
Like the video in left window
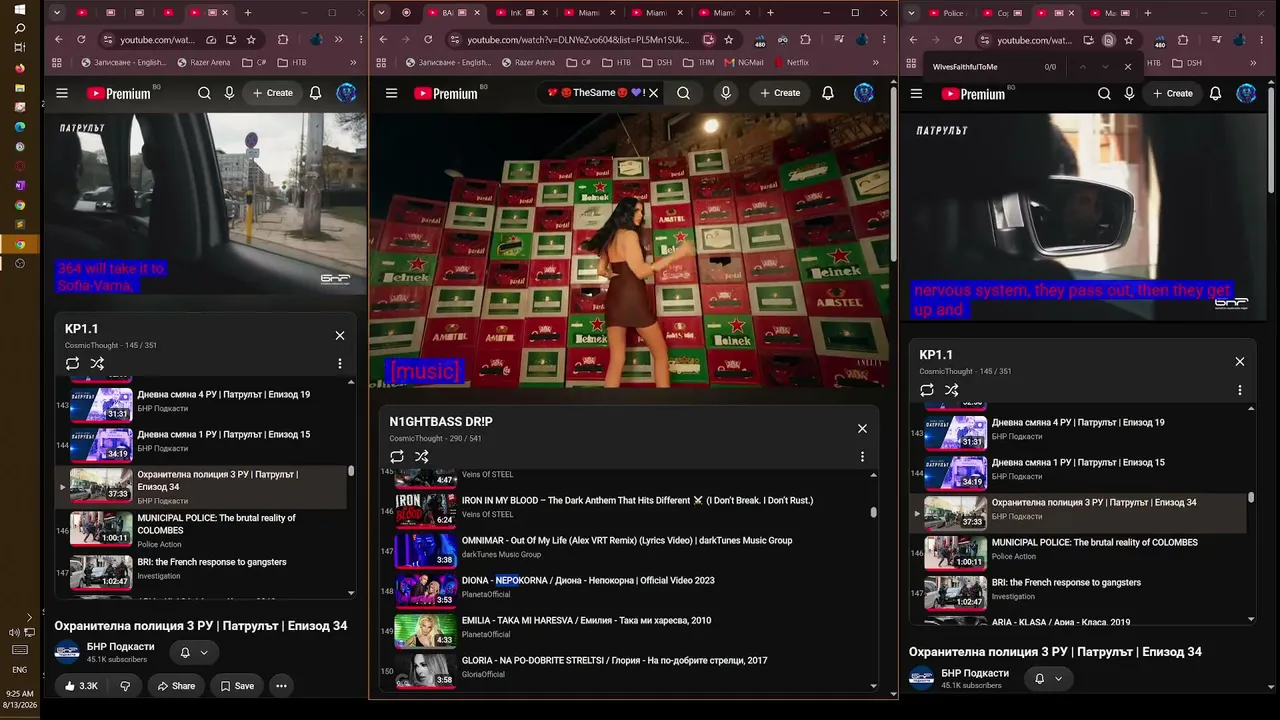[81, 686]
